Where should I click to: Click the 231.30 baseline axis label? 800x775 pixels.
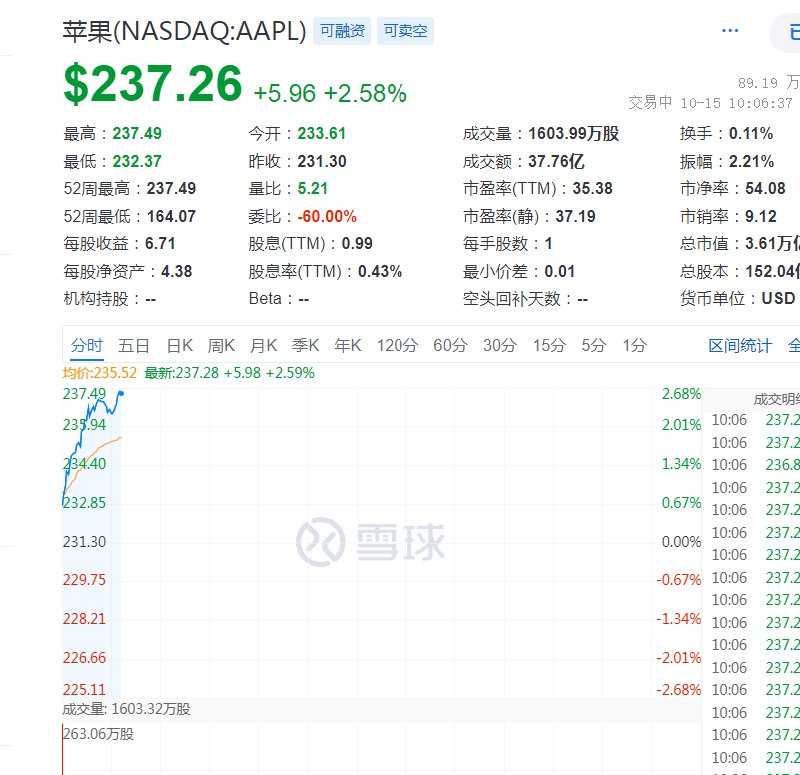click(x=84, y=541)
